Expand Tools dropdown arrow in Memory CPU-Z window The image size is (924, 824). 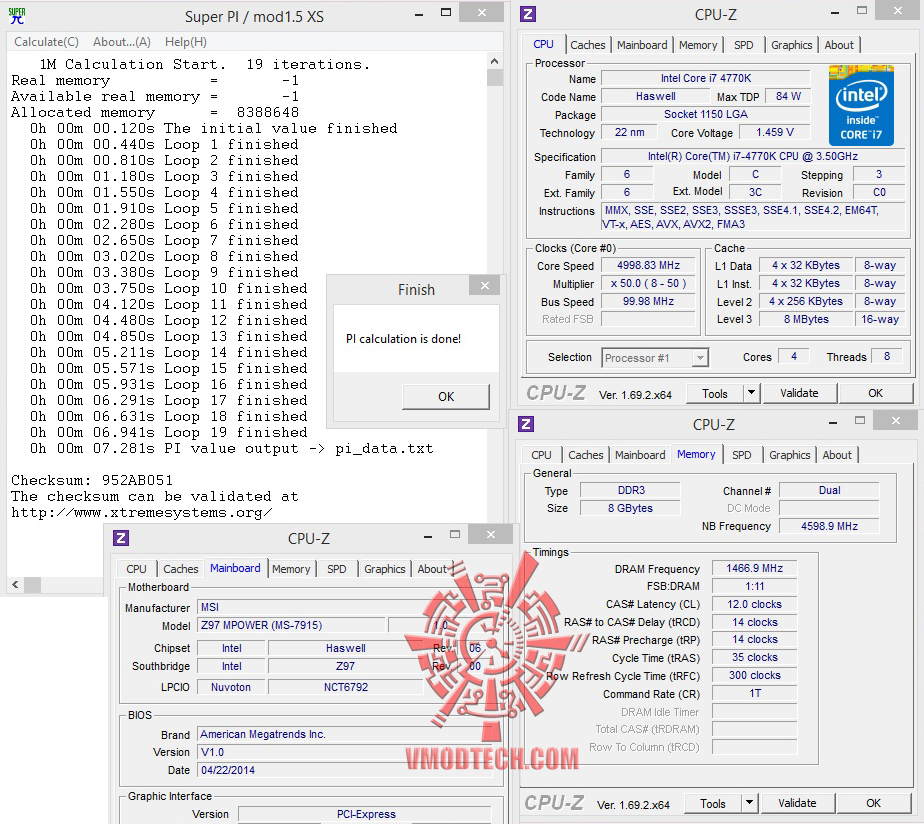pos(750,803)
